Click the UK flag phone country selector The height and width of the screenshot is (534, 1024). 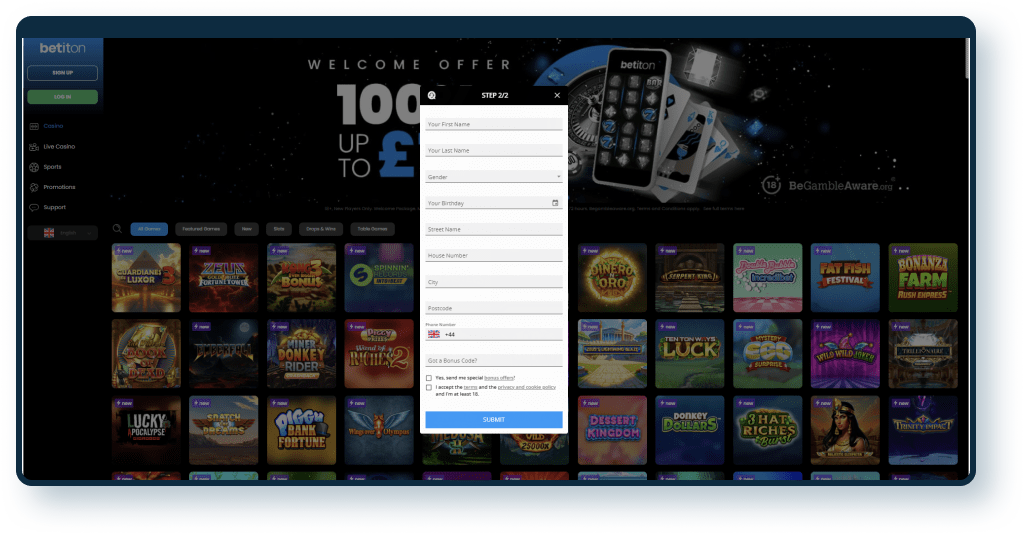[434, 334]
